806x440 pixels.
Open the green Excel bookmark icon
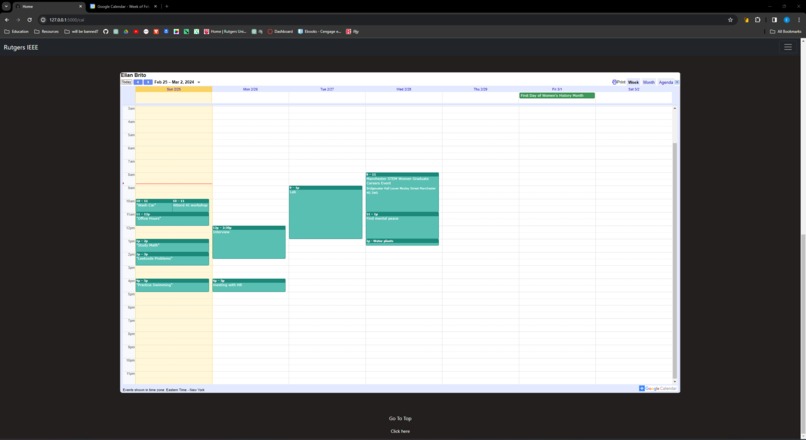[196, 31]
